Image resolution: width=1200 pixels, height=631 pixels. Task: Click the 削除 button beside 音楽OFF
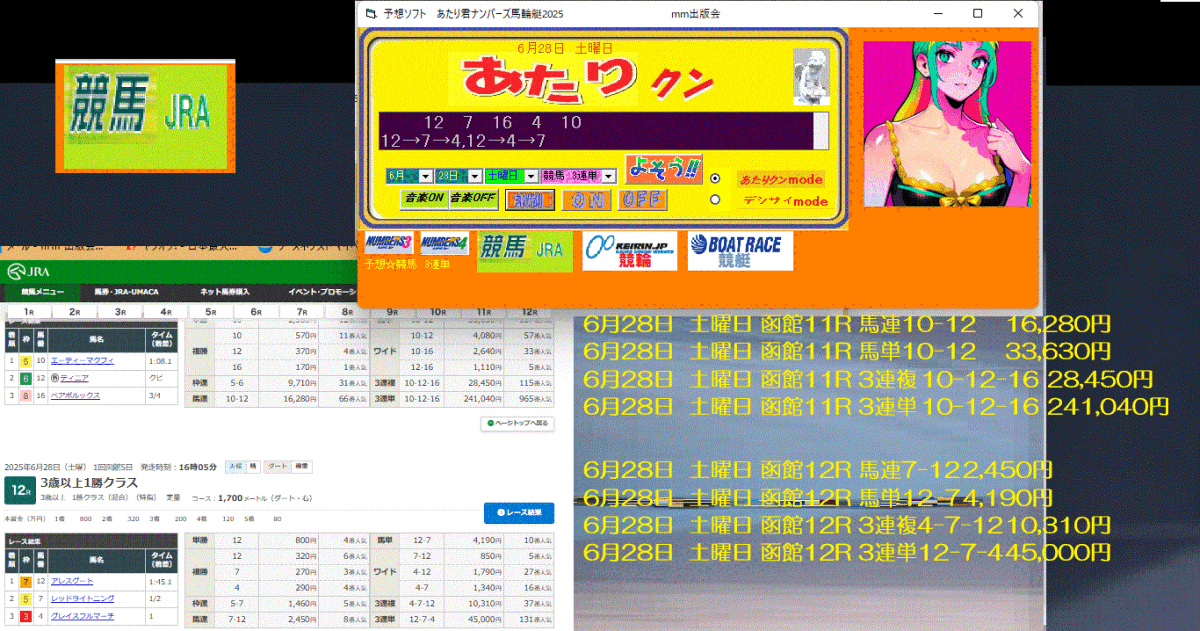530,200
